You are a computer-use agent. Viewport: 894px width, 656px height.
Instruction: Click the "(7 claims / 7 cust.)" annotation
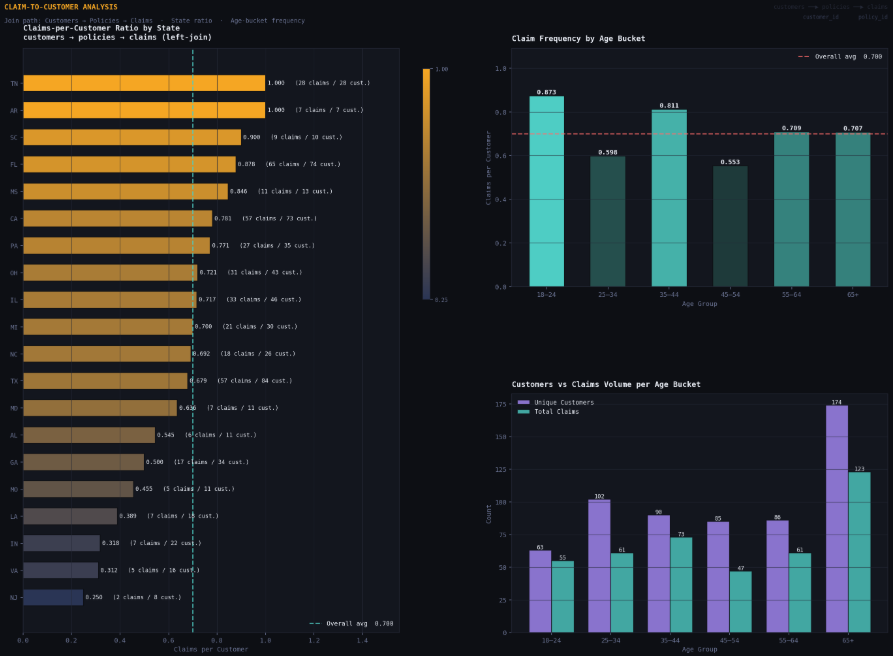[x=329, y=110]
